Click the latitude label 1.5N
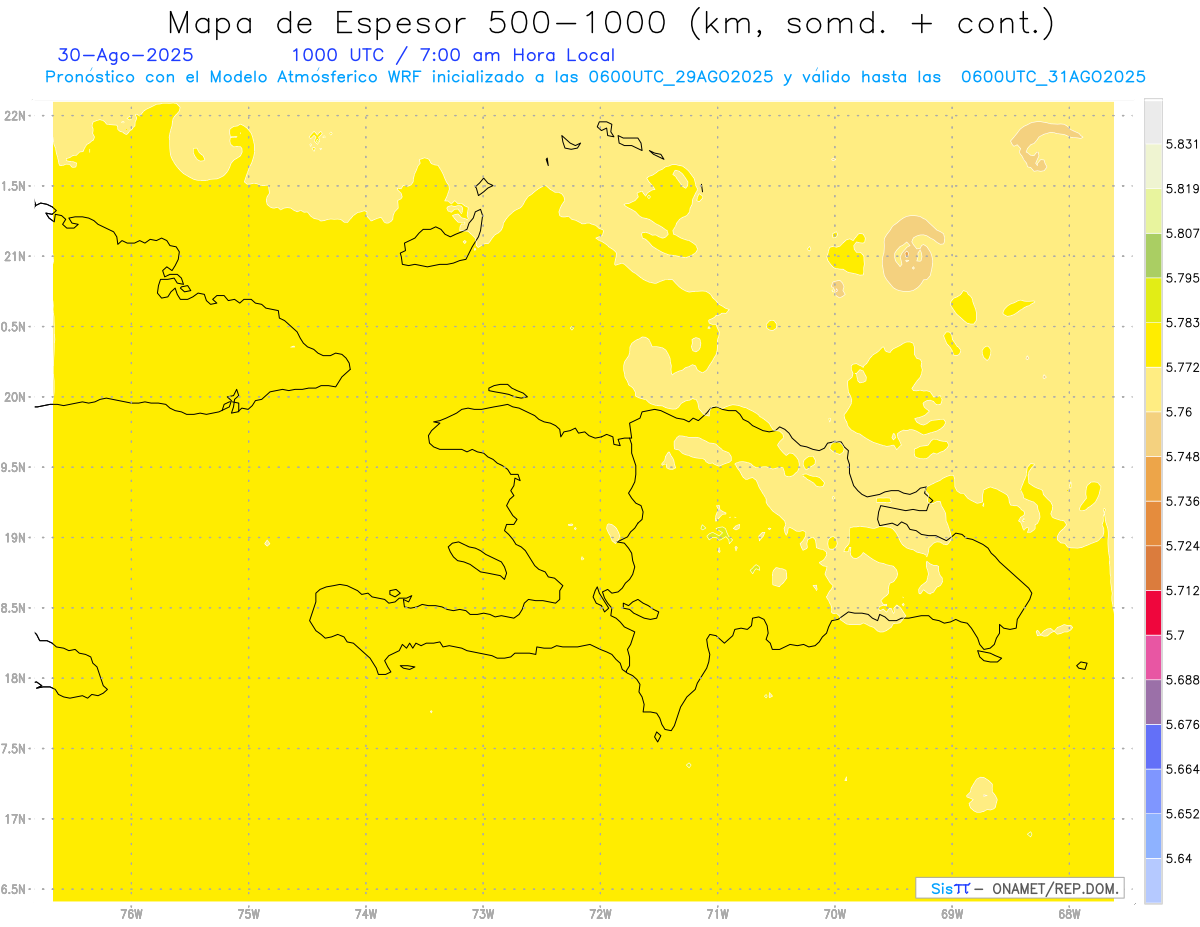Screen dimensions: 1200x927 [x=12, y=186]
